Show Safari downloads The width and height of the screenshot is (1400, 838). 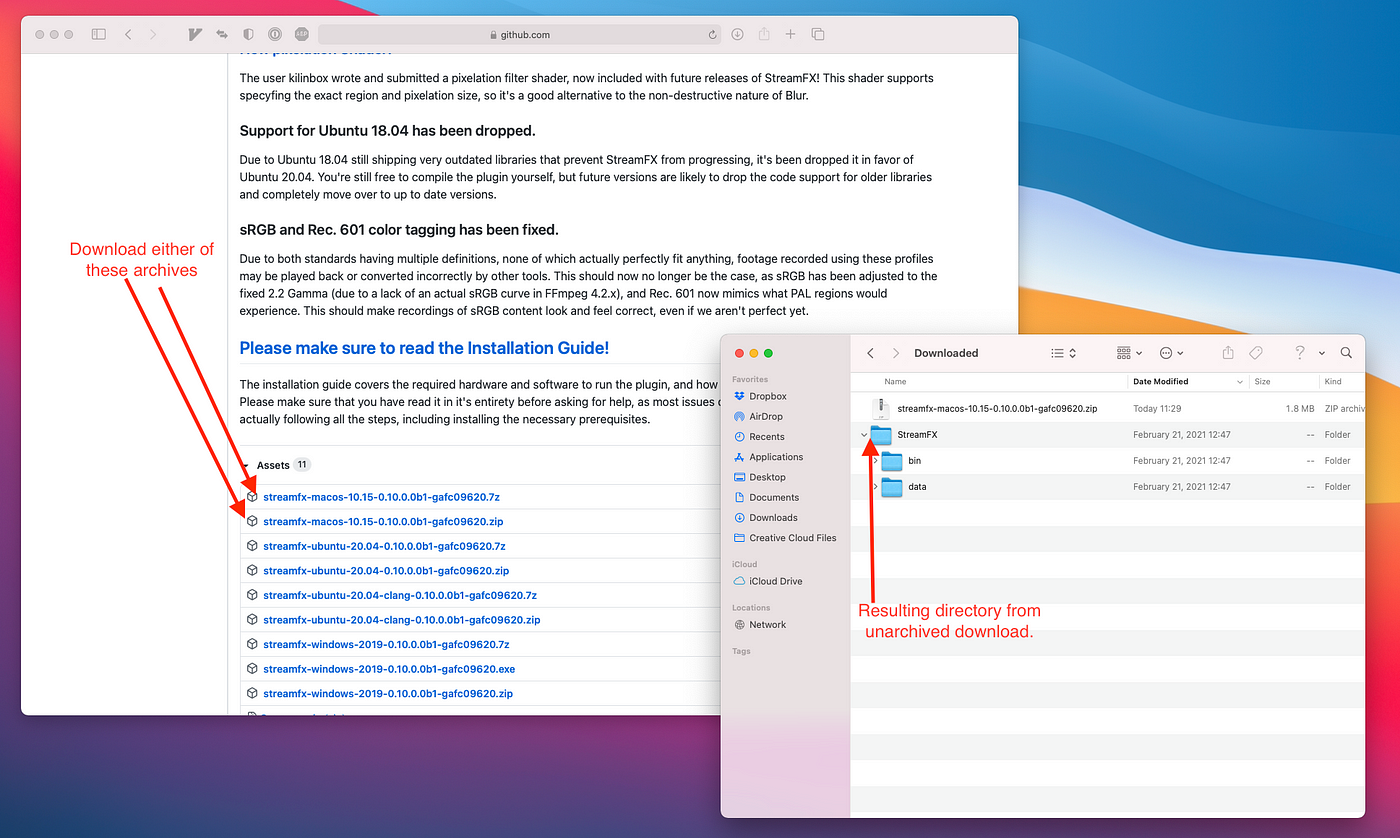[737, 34]
